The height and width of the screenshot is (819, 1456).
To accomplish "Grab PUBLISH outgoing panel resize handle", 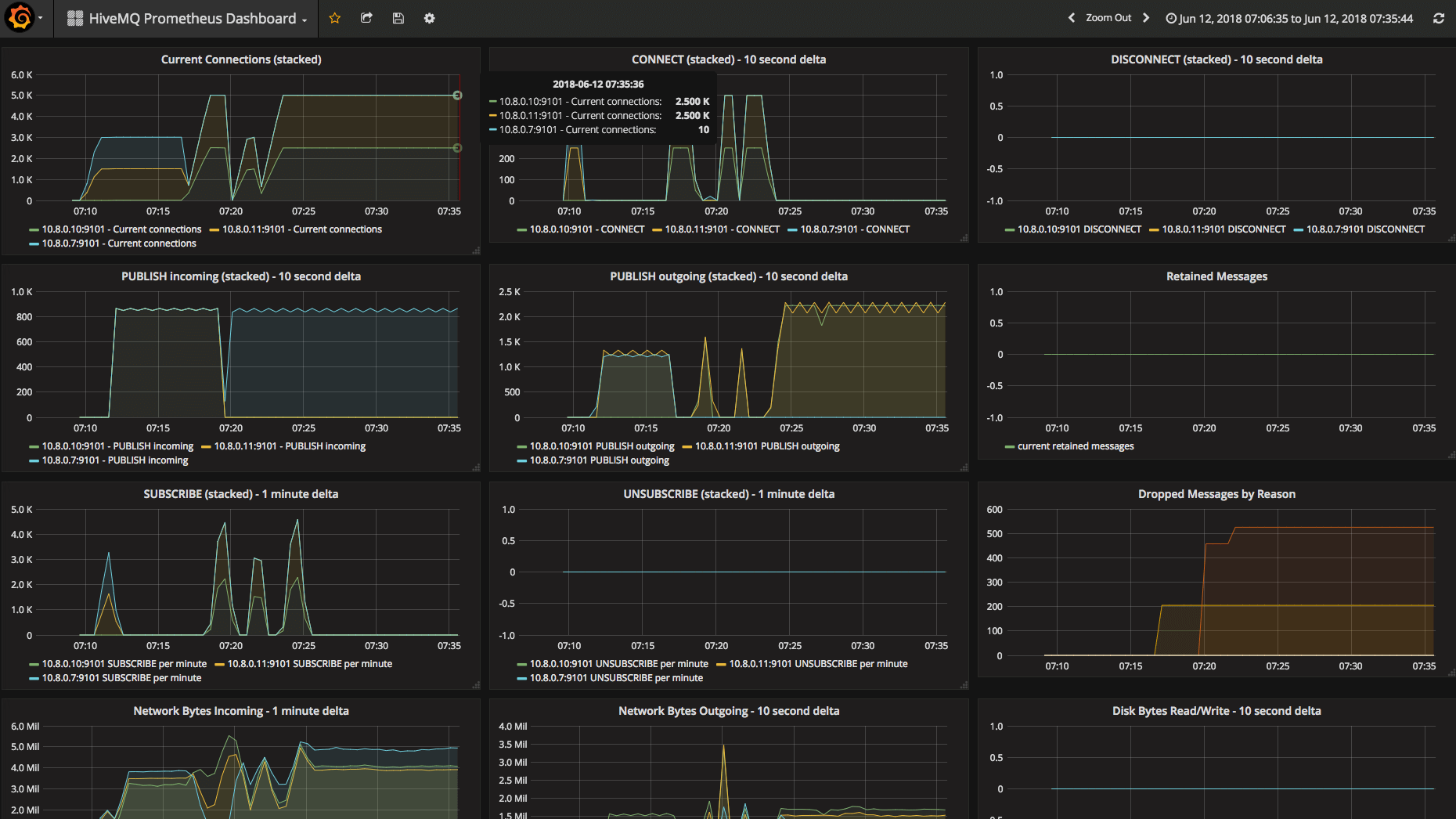I will [x=964, y=467].
